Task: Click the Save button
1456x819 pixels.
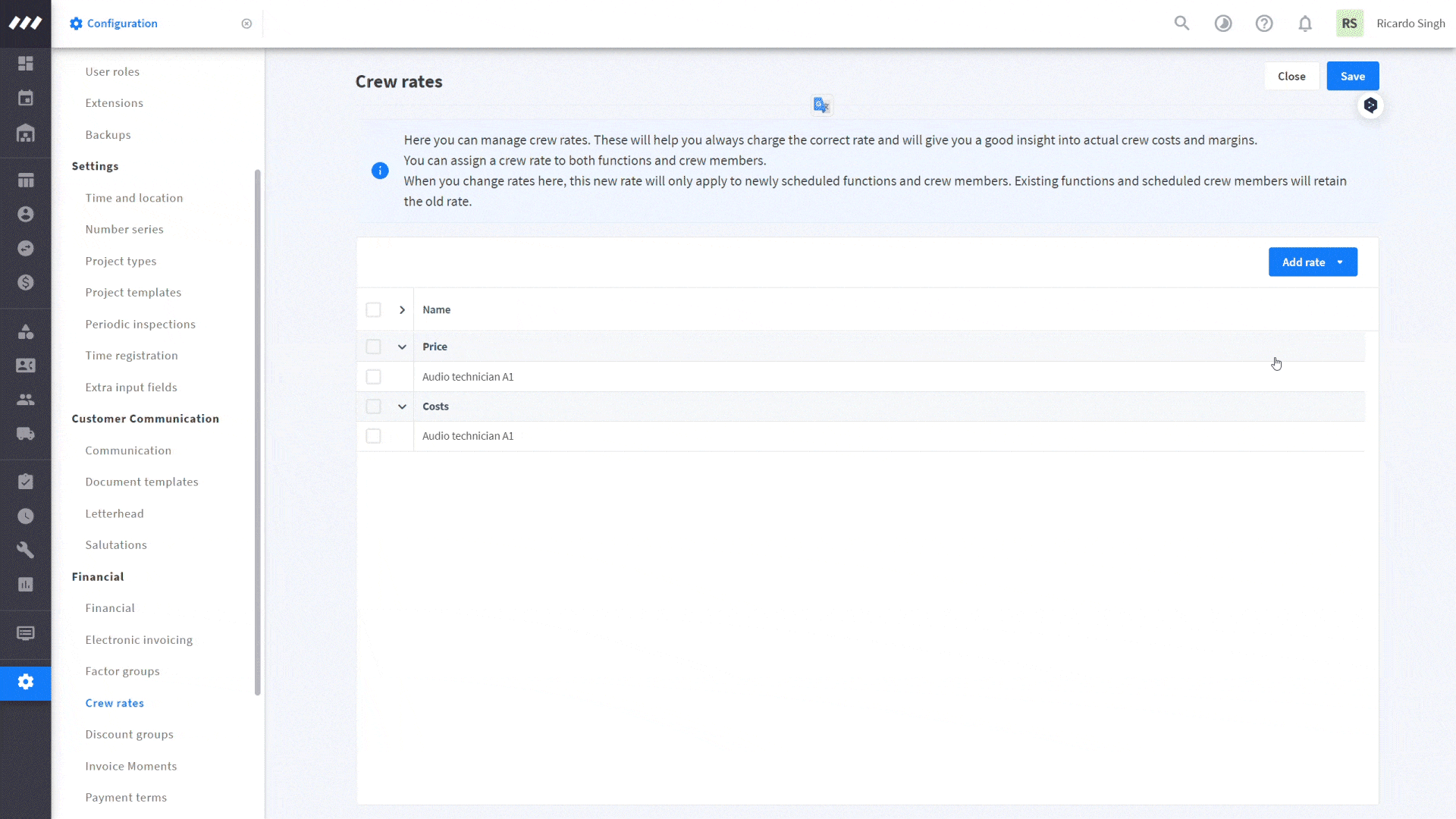Action: [x=1352, y=76]
